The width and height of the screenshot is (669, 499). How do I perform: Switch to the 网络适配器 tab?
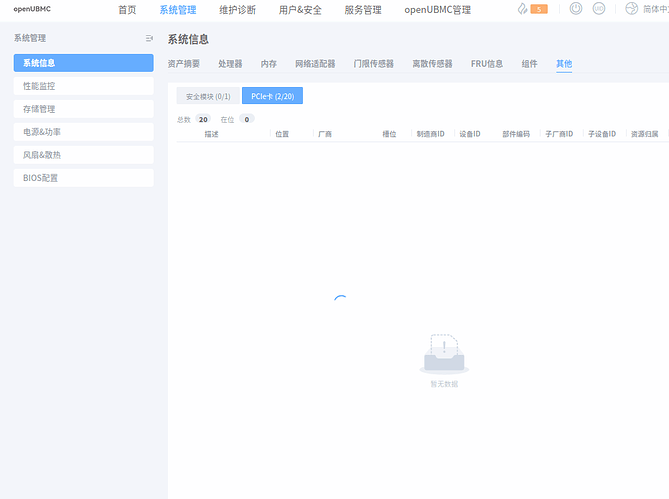315,63
